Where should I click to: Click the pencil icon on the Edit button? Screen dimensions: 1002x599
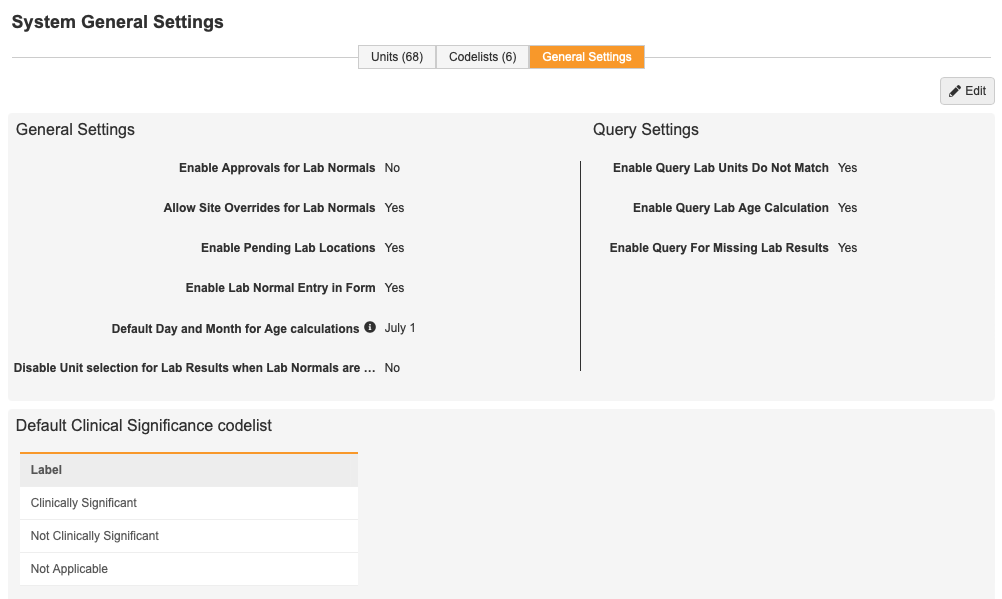coord(955,91)
